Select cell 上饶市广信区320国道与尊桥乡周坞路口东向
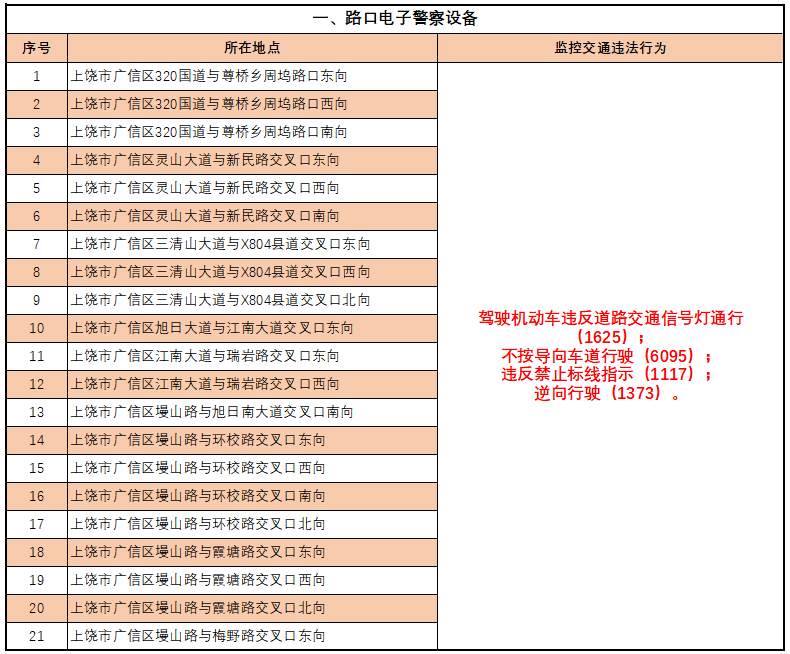The height and width of the screenshot is (654, 790). click(x=252, y=76)
